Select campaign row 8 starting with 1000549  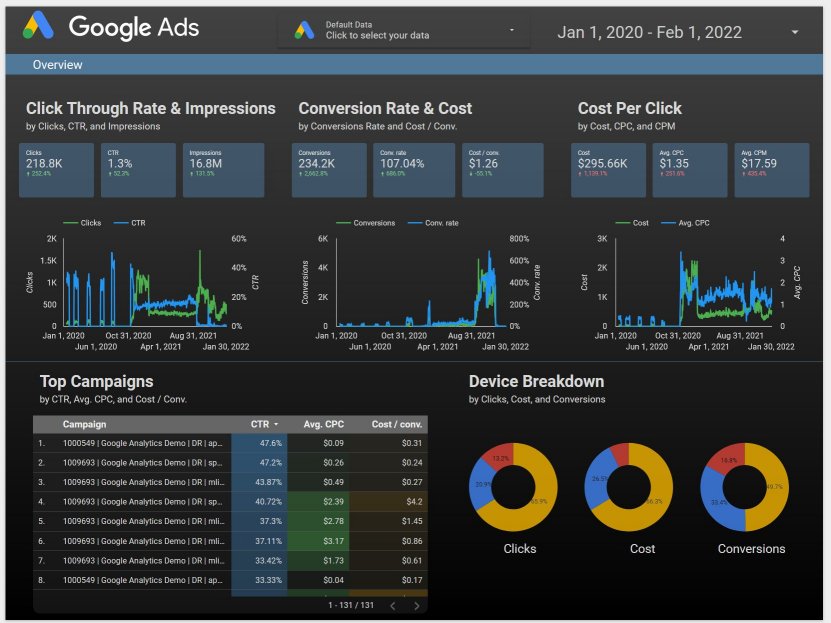click(230, 580)
